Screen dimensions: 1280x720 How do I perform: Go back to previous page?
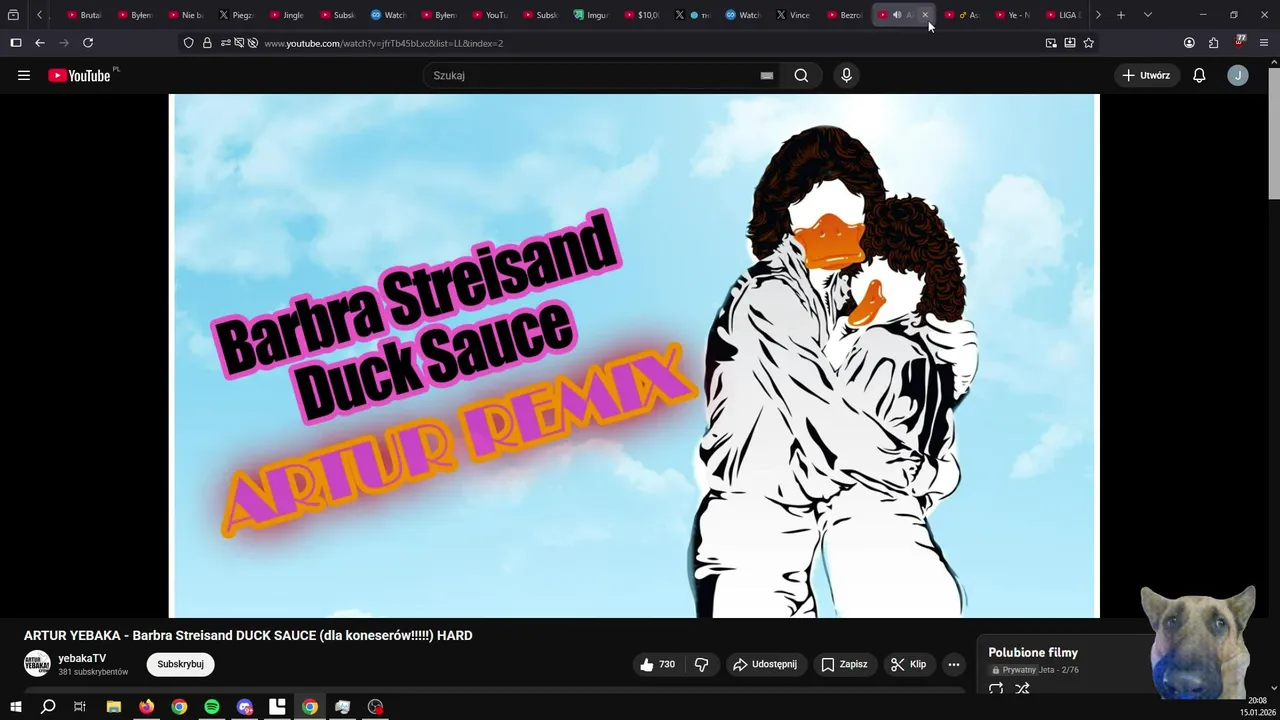40,43
